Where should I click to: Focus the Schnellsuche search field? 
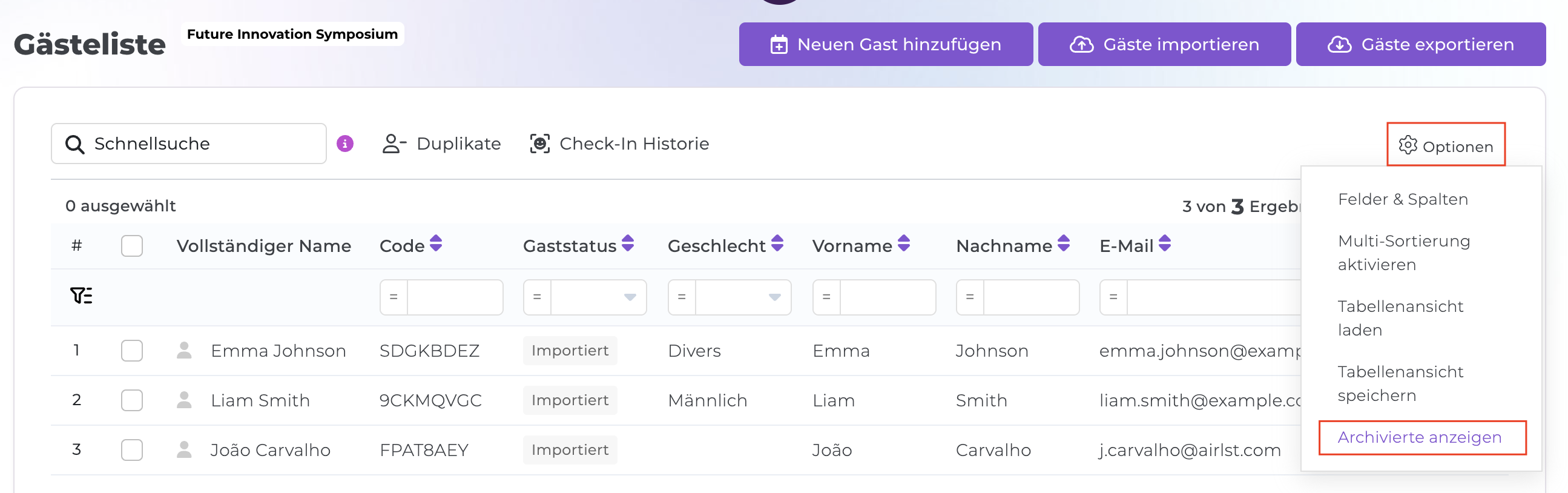(x=201, y=144)
